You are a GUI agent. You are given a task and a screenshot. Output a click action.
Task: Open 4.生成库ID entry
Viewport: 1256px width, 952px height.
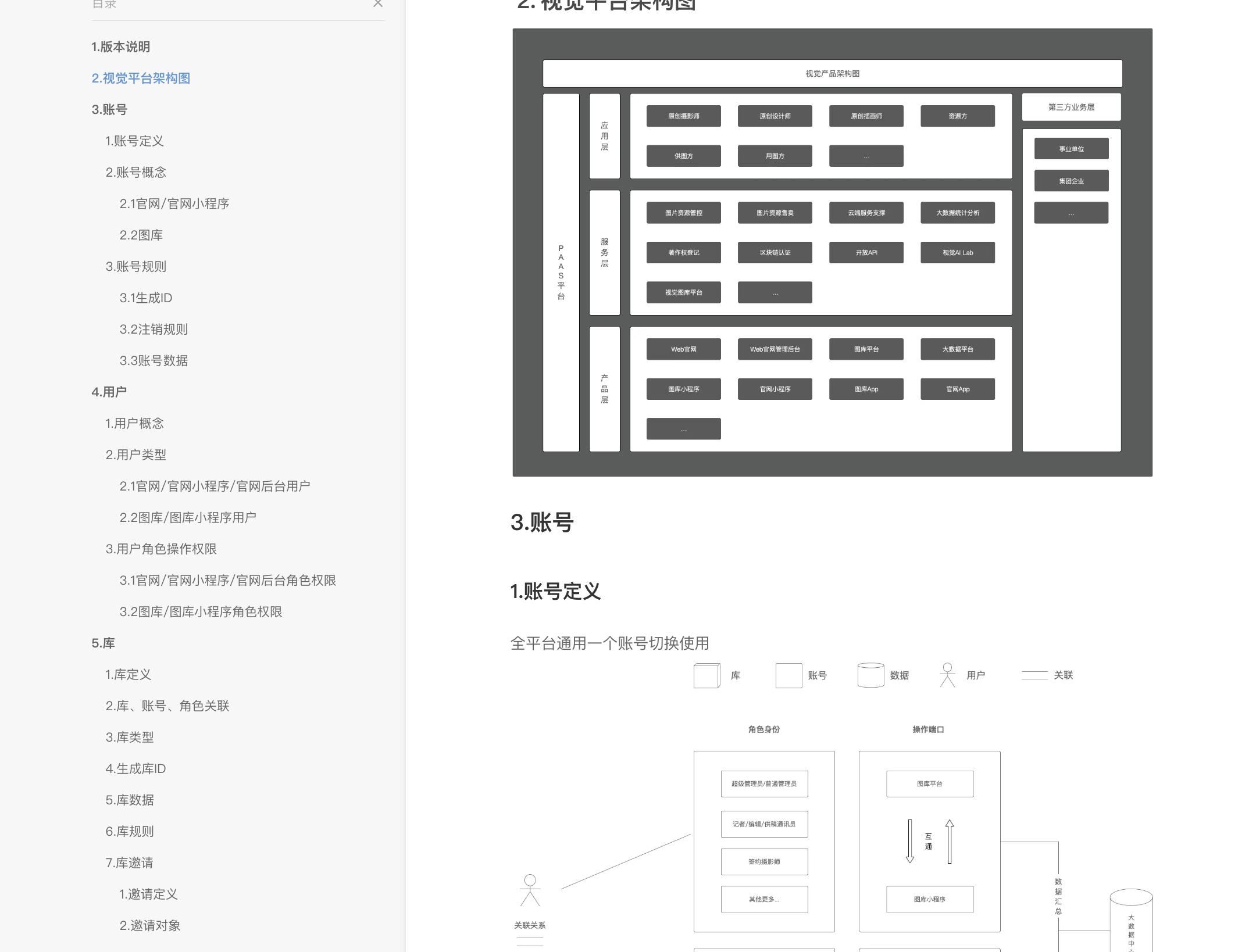tap(136, 768)
